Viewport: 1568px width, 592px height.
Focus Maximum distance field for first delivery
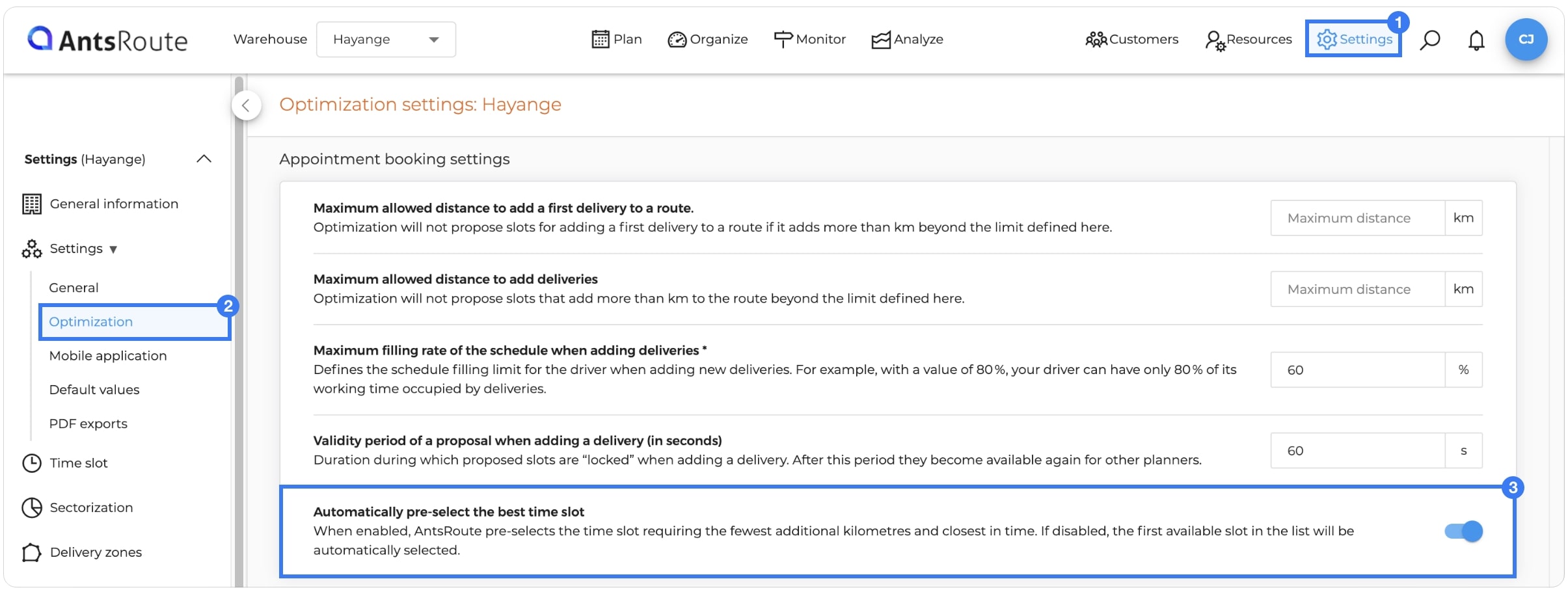click(x=1358, y=218)
